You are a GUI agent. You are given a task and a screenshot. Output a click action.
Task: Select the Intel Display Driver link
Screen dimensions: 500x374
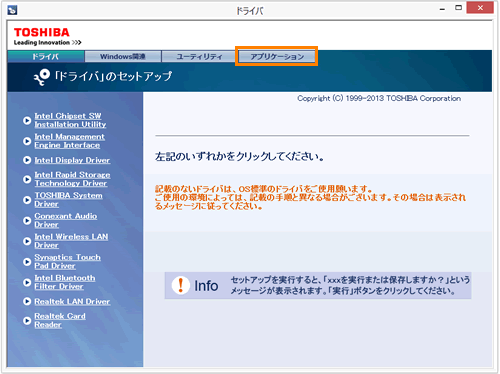pos(72,160)
